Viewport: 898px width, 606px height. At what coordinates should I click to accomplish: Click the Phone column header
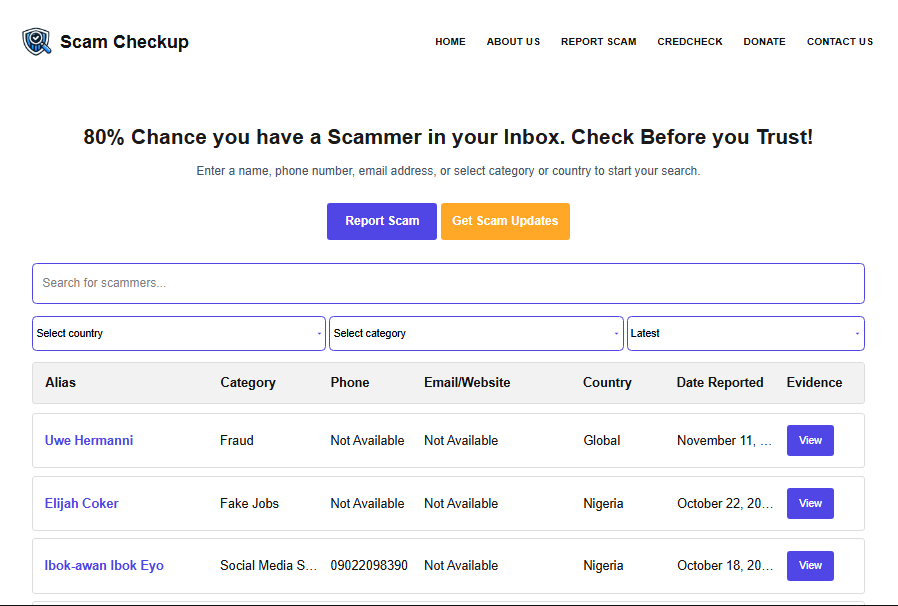350,383
